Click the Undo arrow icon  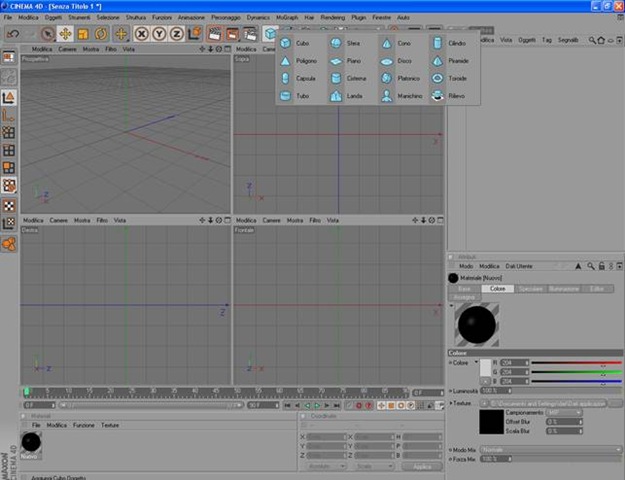pos(13,34)
